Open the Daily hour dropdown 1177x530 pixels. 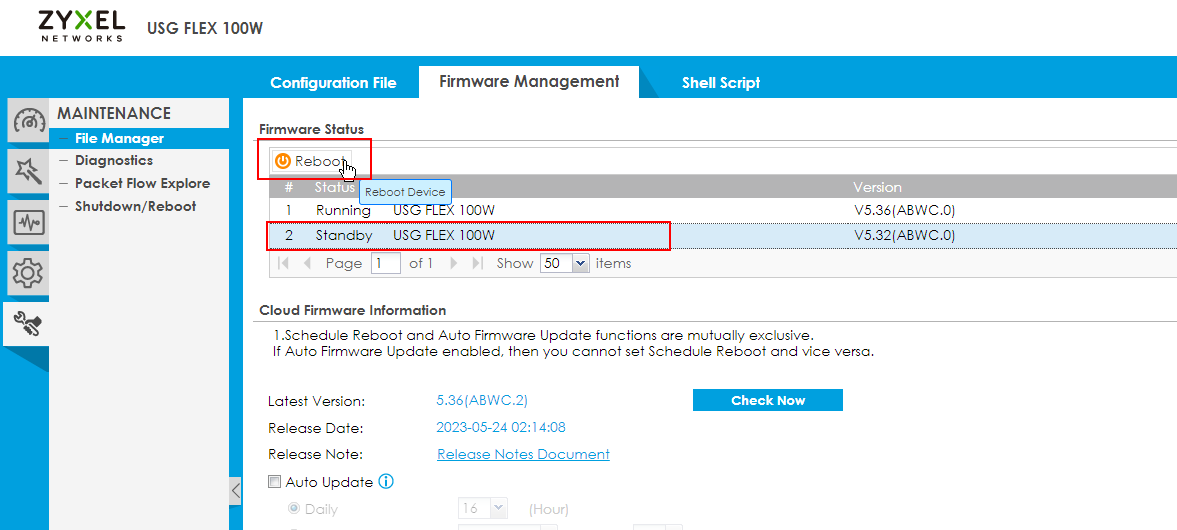(x=498, y=509)
